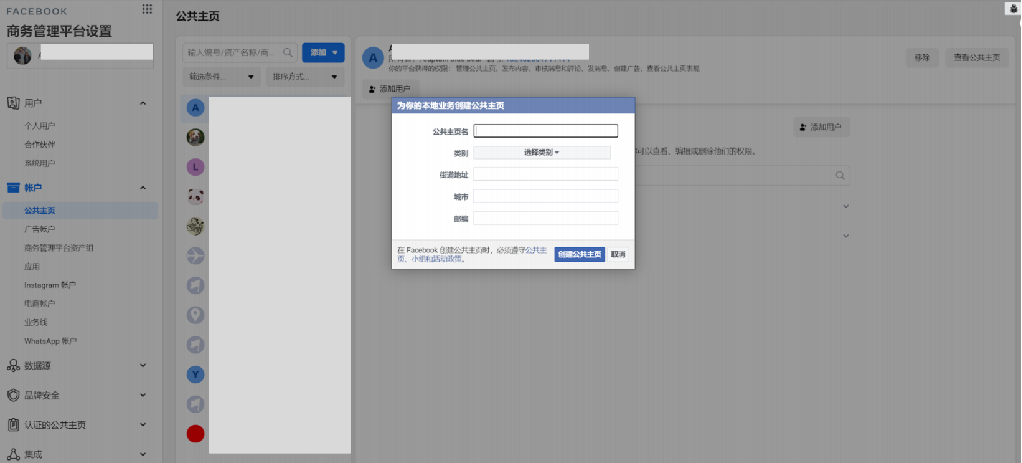Open 个人用户 in the sidebar
The width and height of the screenshot is (1022, 463).
(x=40, y=126)
